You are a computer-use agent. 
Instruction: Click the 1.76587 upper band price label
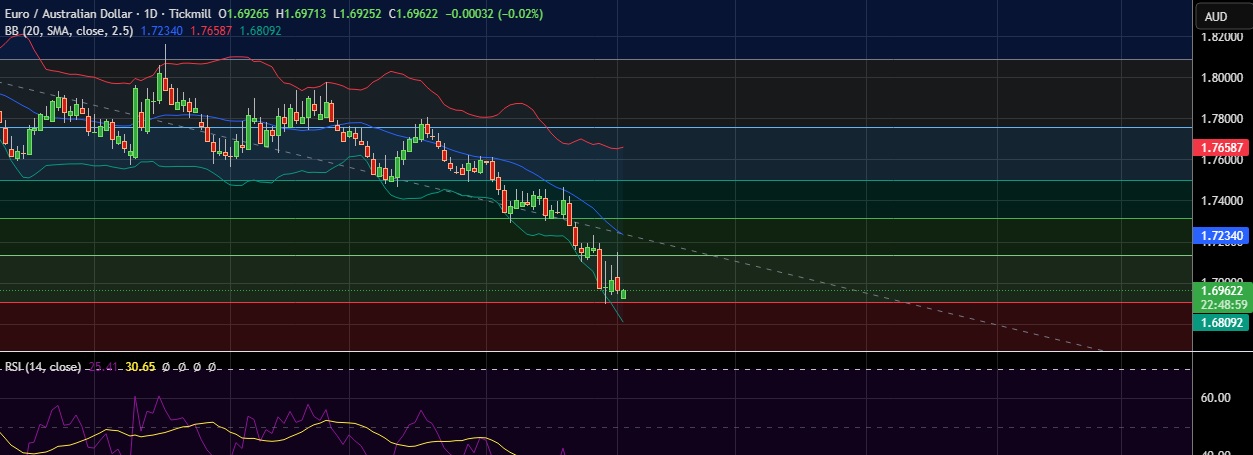click(1222, 147)
